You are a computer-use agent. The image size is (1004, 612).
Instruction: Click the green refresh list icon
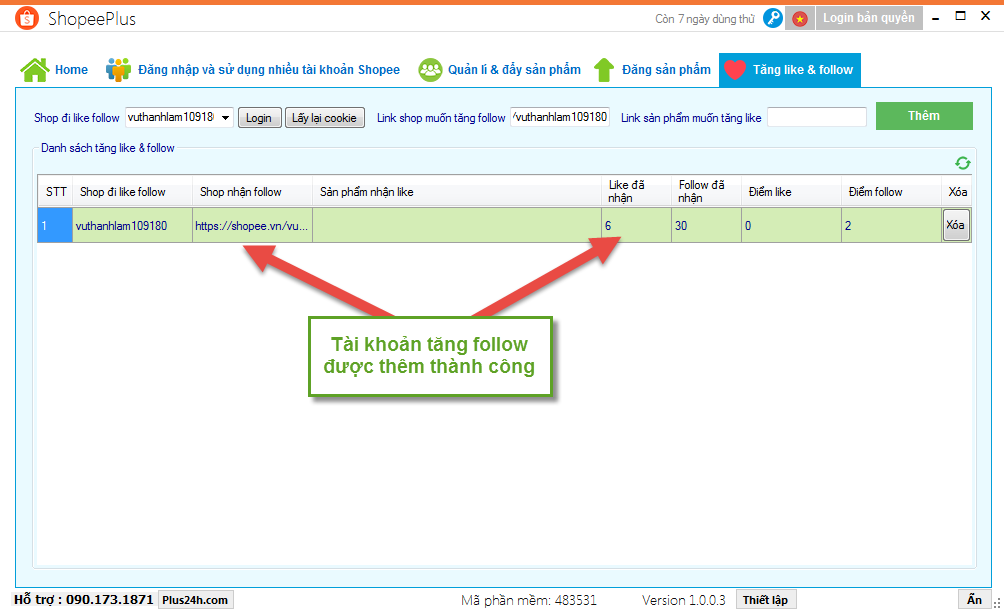tap(962, 163)
